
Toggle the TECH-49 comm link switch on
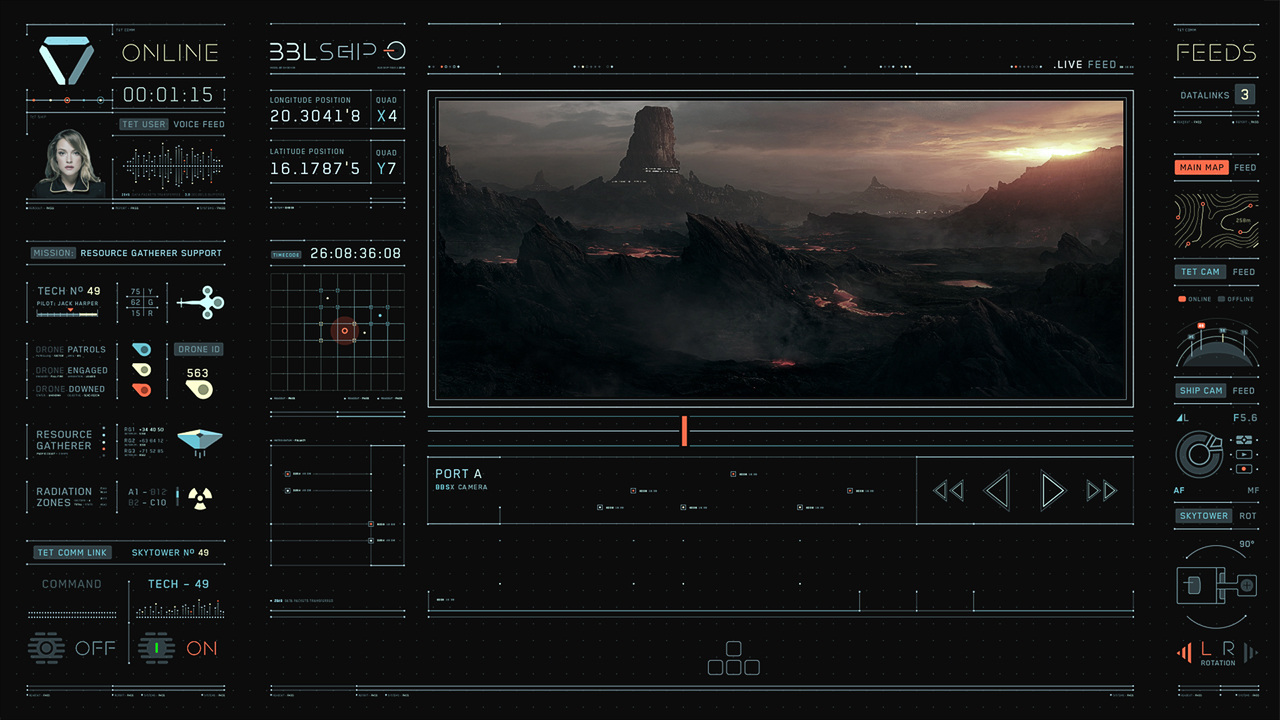[156, 648]
